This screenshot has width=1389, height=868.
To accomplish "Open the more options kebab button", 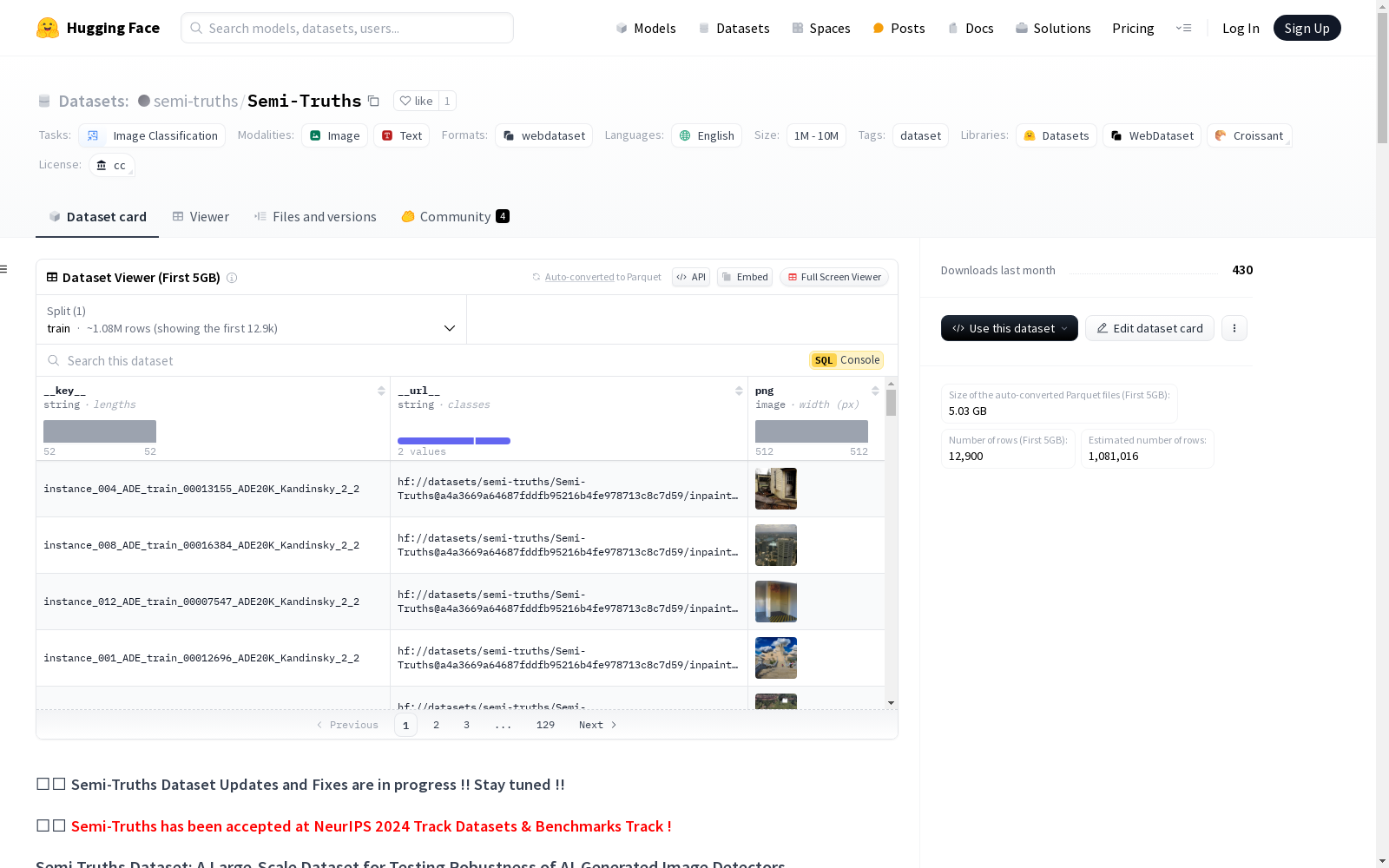I will [1234, 328].
